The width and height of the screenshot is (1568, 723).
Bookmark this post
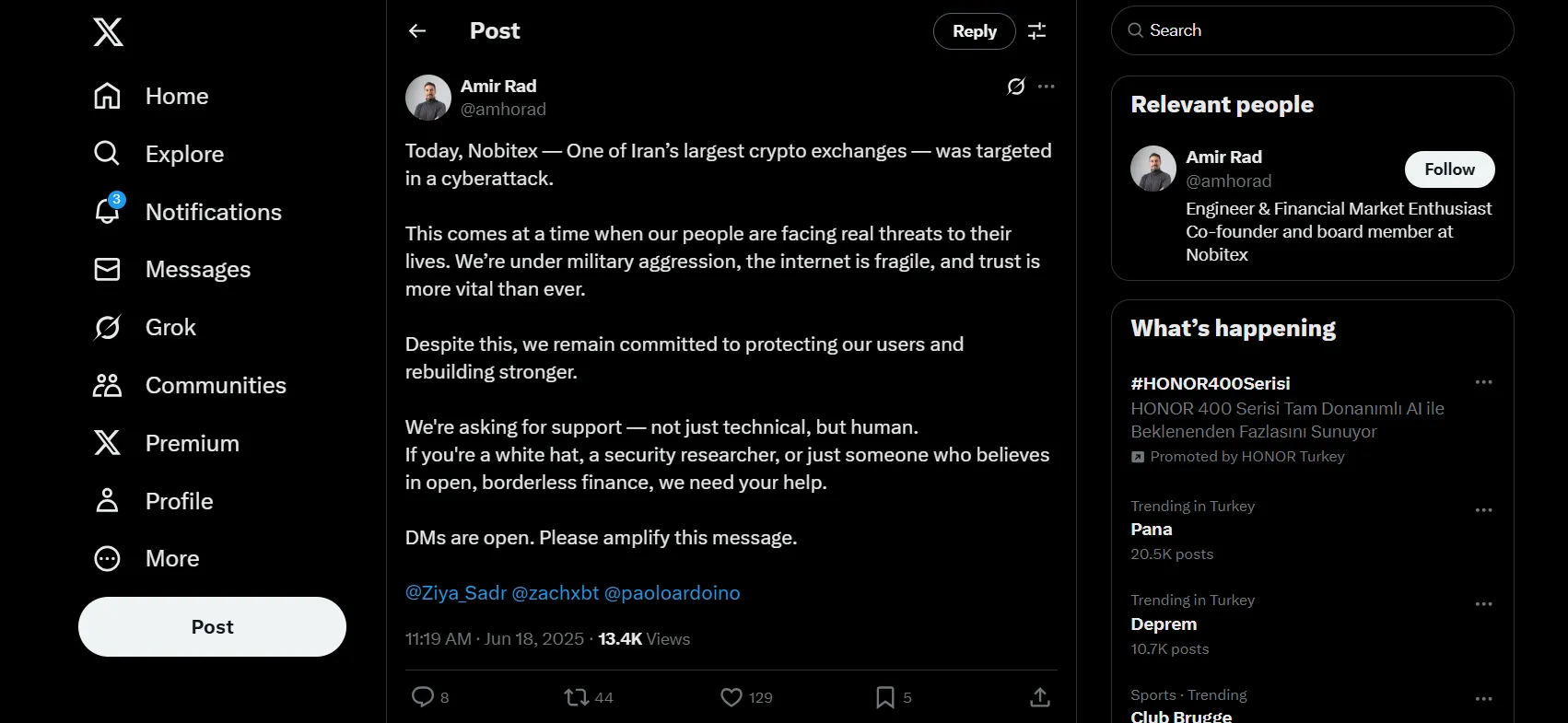coord(884,697)
